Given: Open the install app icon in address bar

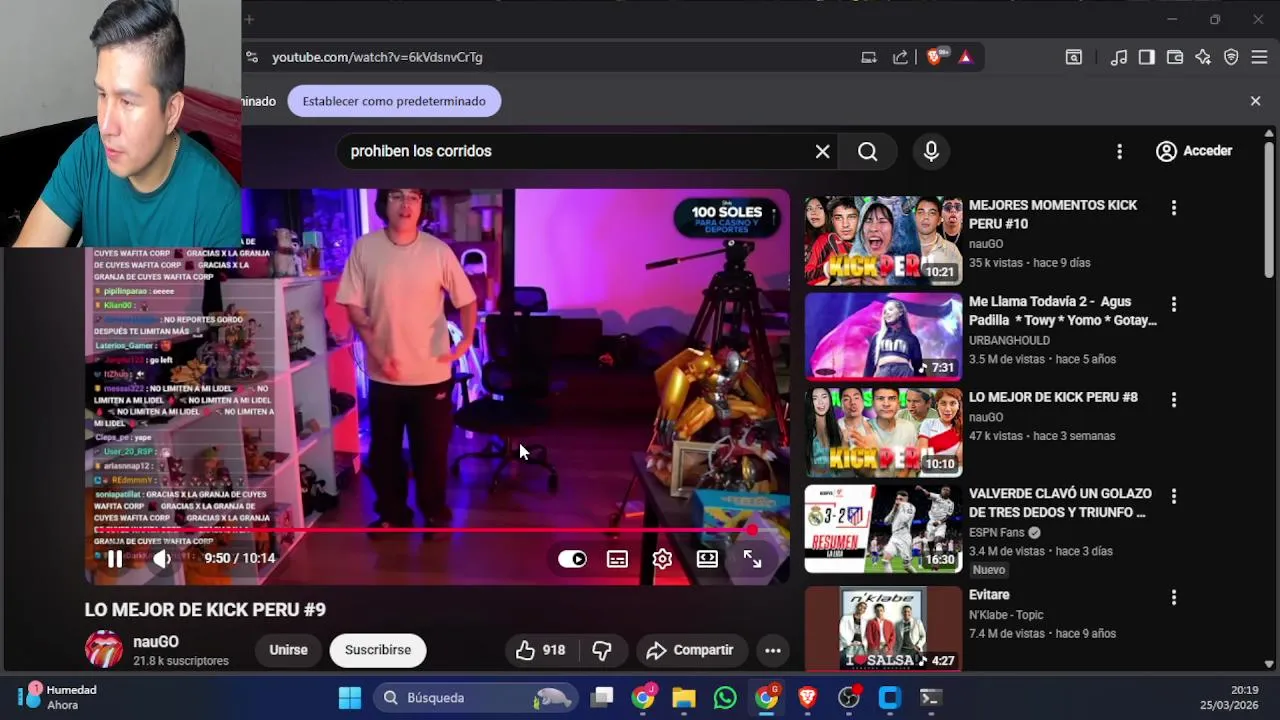Looking at the screenshot, I should (869, 57).
